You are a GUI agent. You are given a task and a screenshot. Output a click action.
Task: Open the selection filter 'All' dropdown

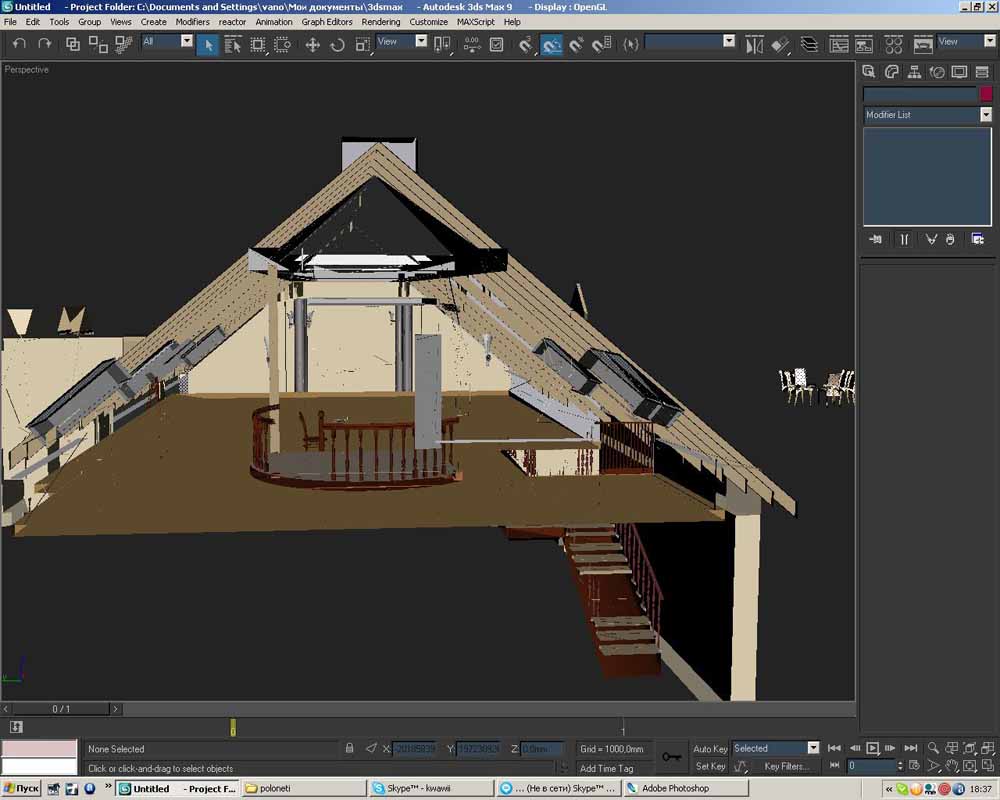186,42
